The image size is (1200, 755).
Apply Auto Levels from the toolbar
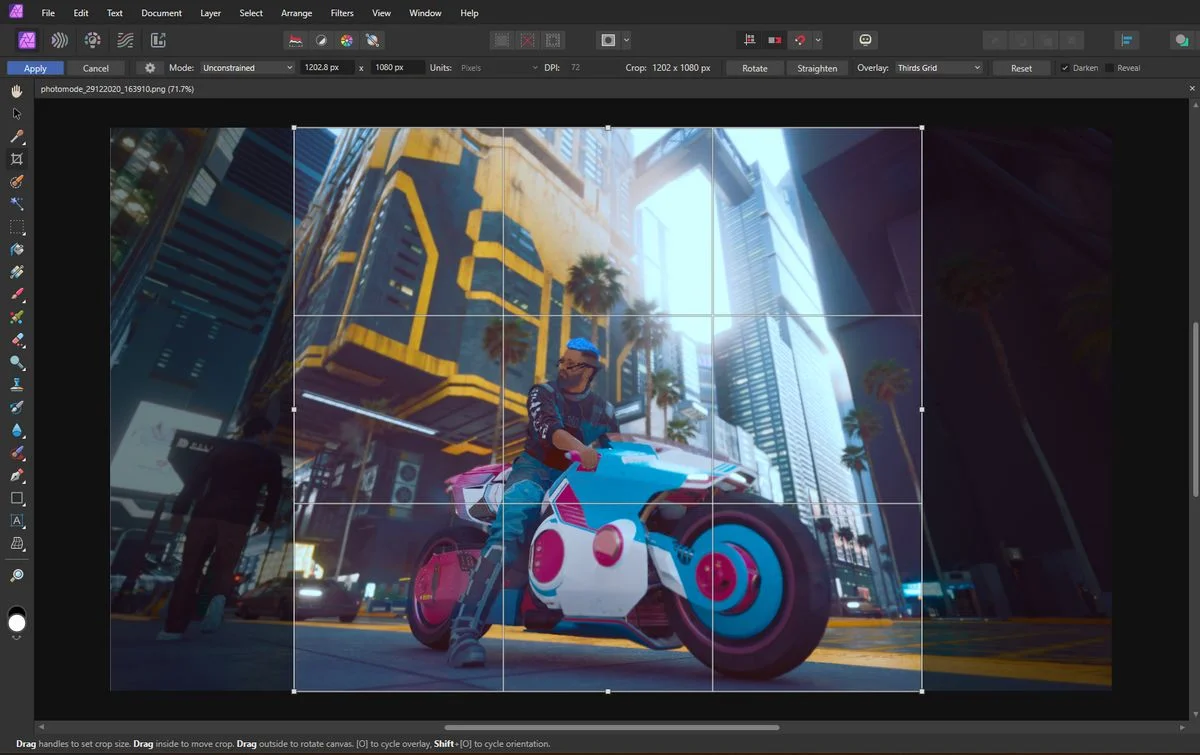click(296, 40)
